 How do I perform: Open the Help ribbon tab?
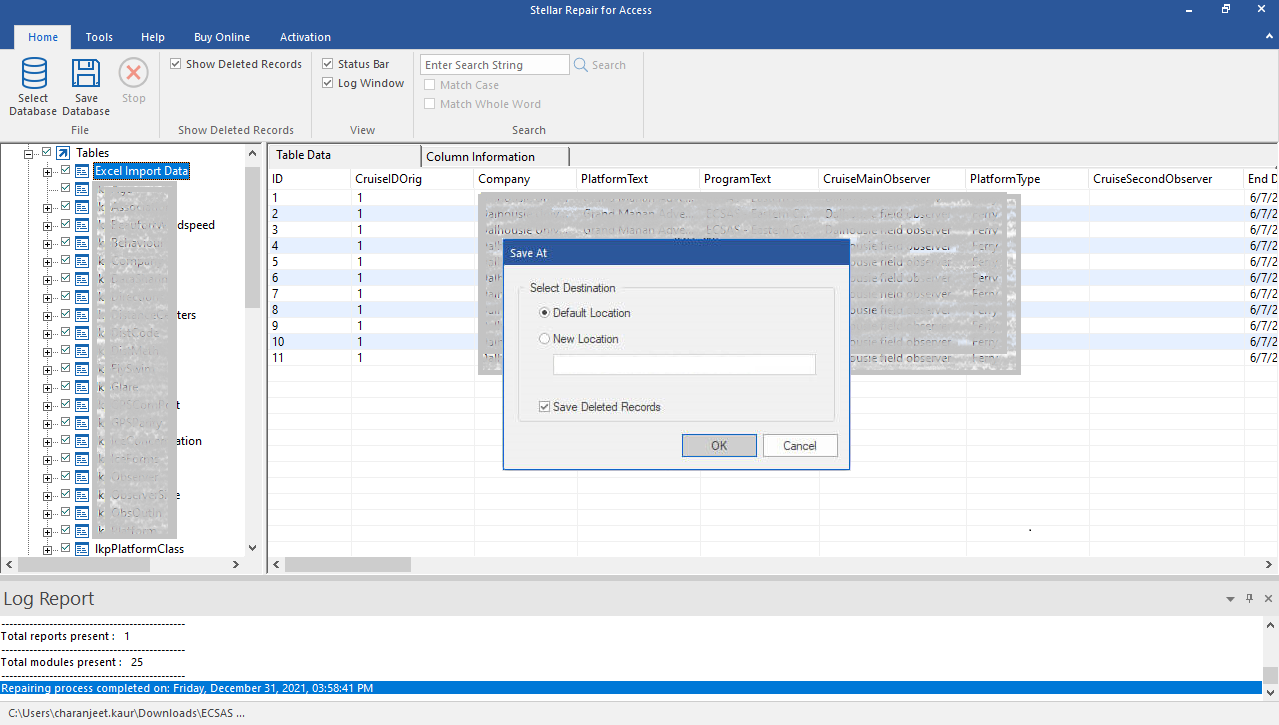(153, 37)
